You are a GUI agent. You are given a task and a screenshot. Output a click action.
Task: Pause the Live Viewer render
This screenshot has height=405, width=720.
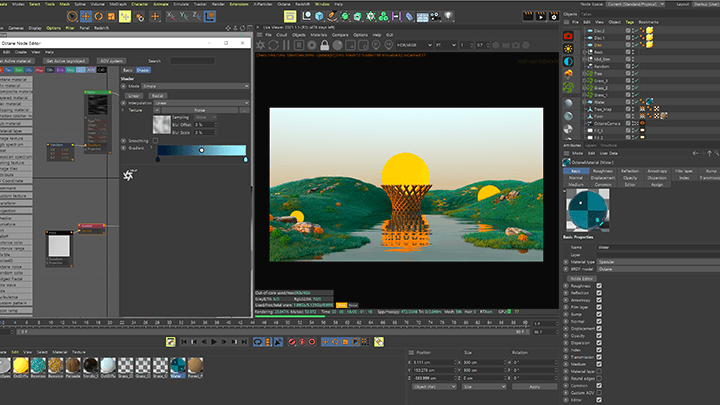click(x=286, y=45)
